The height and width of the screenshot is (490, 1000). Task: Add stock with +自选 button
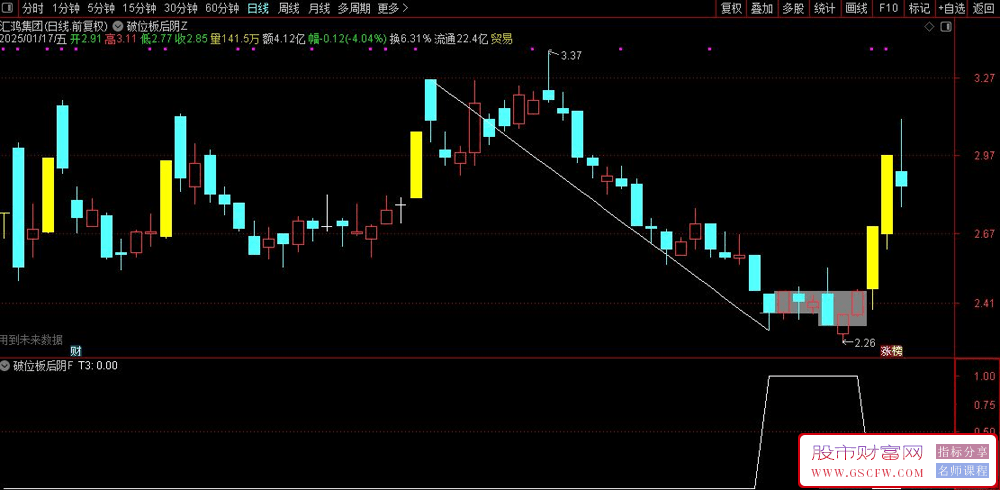pos(952,8)
